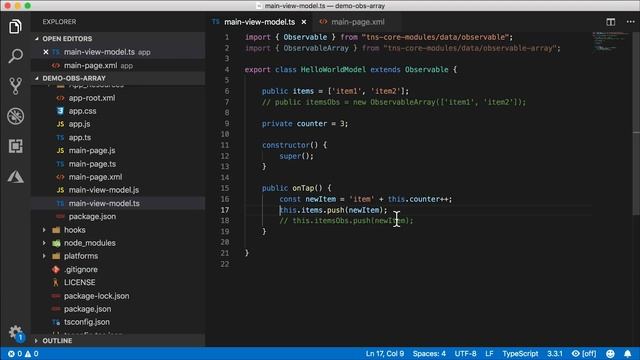Click 'HelloWorldModel' class name in code
This screenshot has height=360, width=640.
pyautogui.click(x=333, y=70)
